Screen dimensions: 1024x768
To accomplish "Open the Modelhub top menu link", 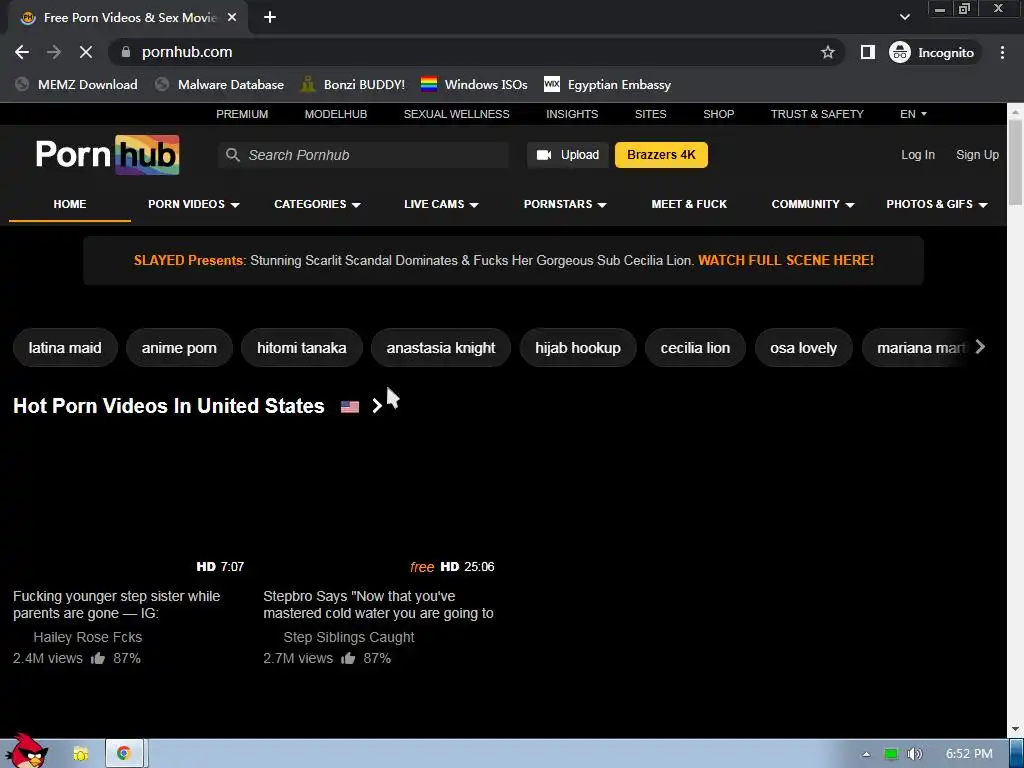I will coord(336,114).
